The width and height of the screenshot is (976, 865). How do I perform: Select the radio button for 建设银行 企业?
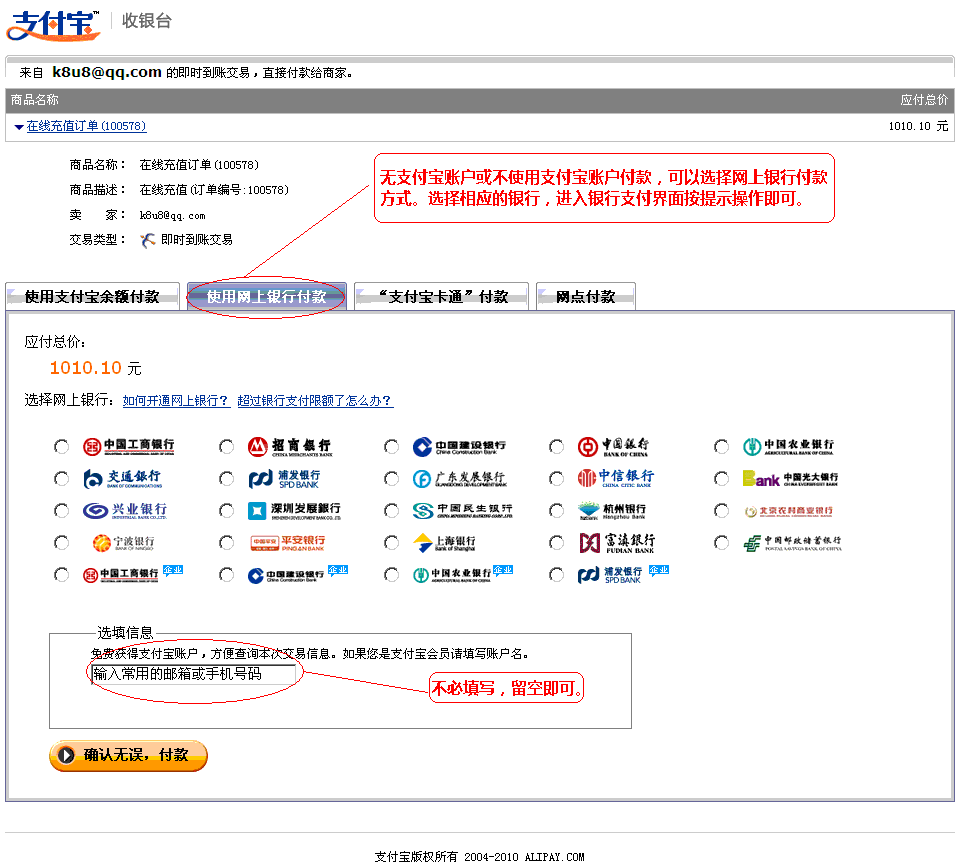[x=227, y=574]
